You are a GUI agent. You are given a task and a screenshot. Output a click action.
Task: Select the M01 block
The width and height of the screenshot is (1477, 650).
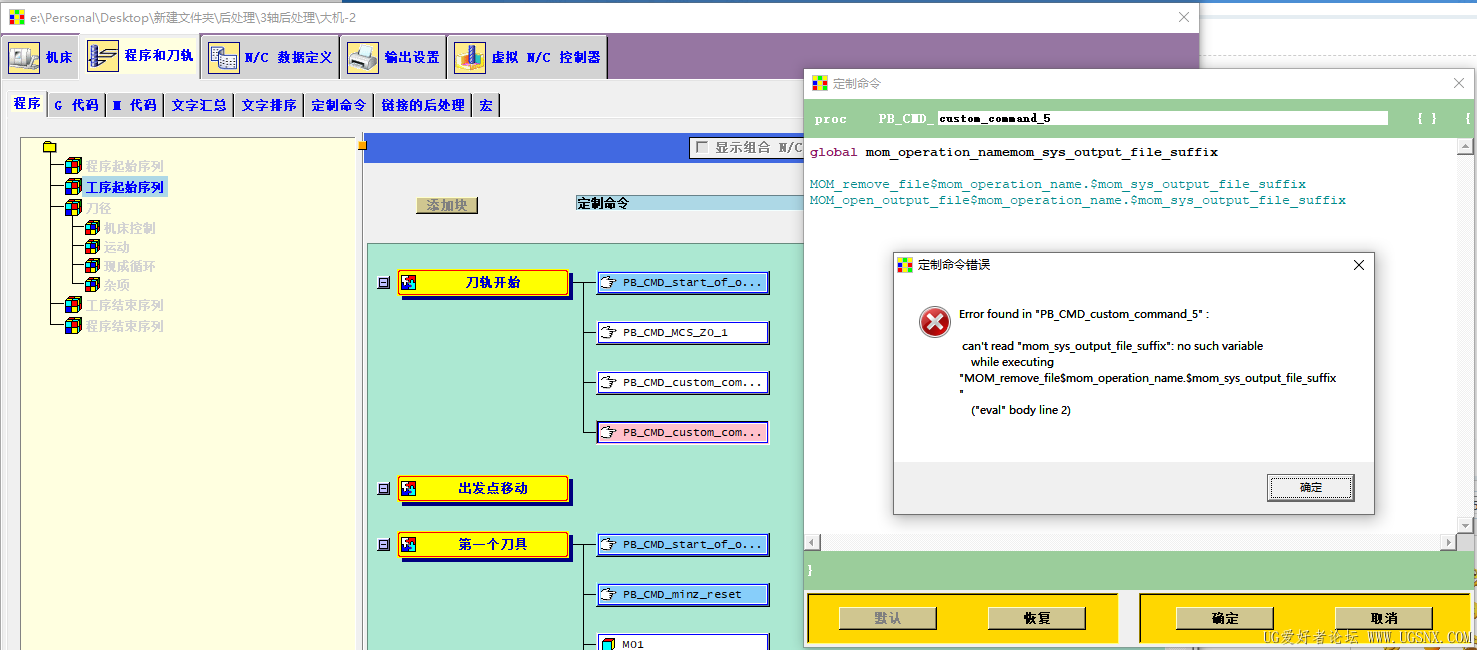pyautogui.click(x=683, y=643)
